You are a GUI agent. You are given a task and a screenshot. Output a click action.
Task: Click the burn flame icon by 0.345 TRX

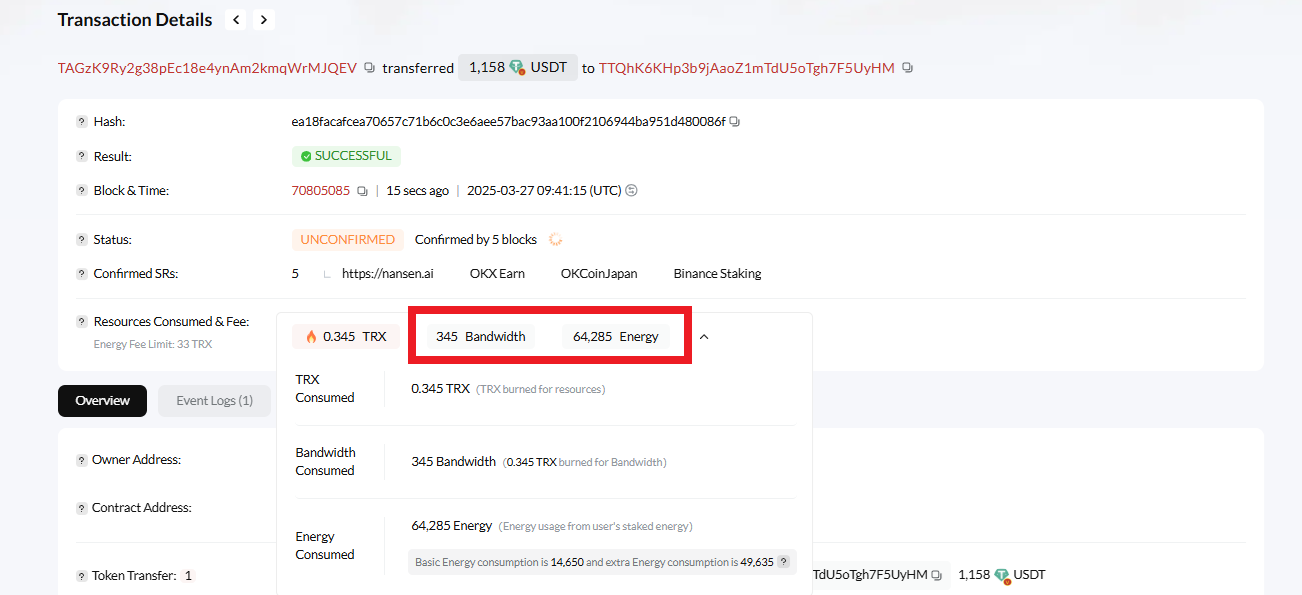(x=311, y=337)
